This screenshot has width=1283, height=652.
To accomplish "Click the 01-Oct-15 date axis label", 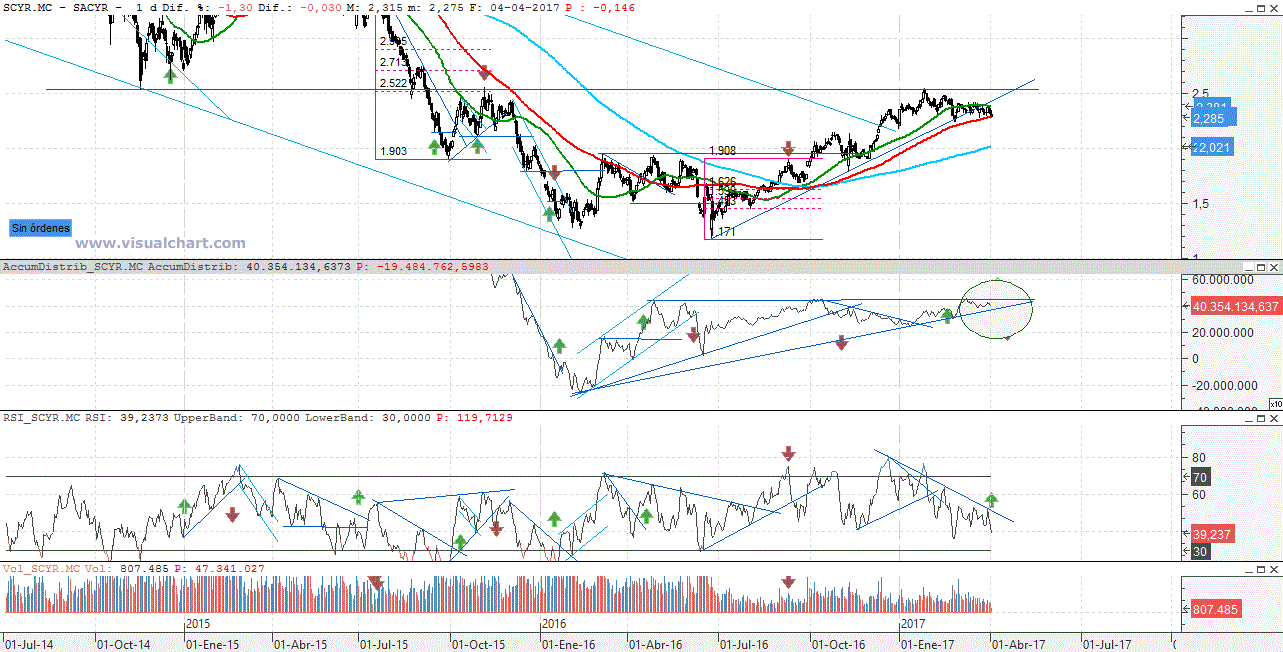I will [480, 644].
